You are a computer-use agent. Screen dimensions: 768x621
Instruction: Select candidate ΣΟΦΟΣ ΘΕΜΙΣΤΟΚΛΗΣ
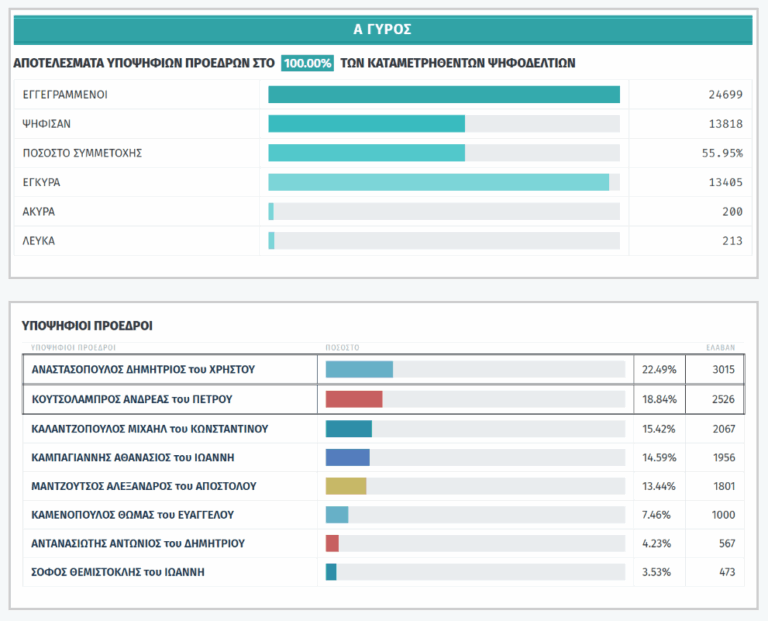click(x=118, y=572)
